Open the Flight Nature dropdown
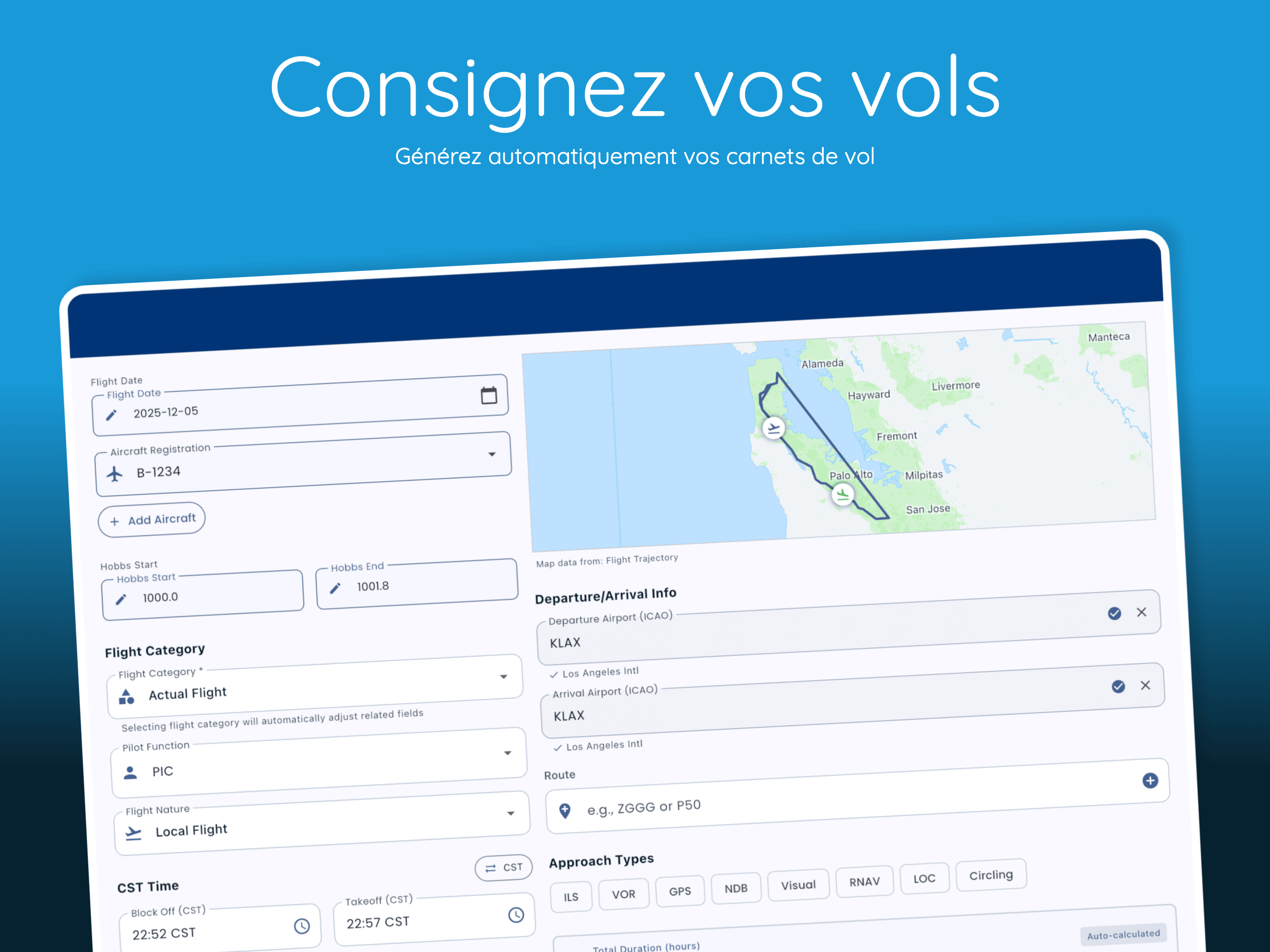Screen dimensions: 1270x952 pos(511,813)
